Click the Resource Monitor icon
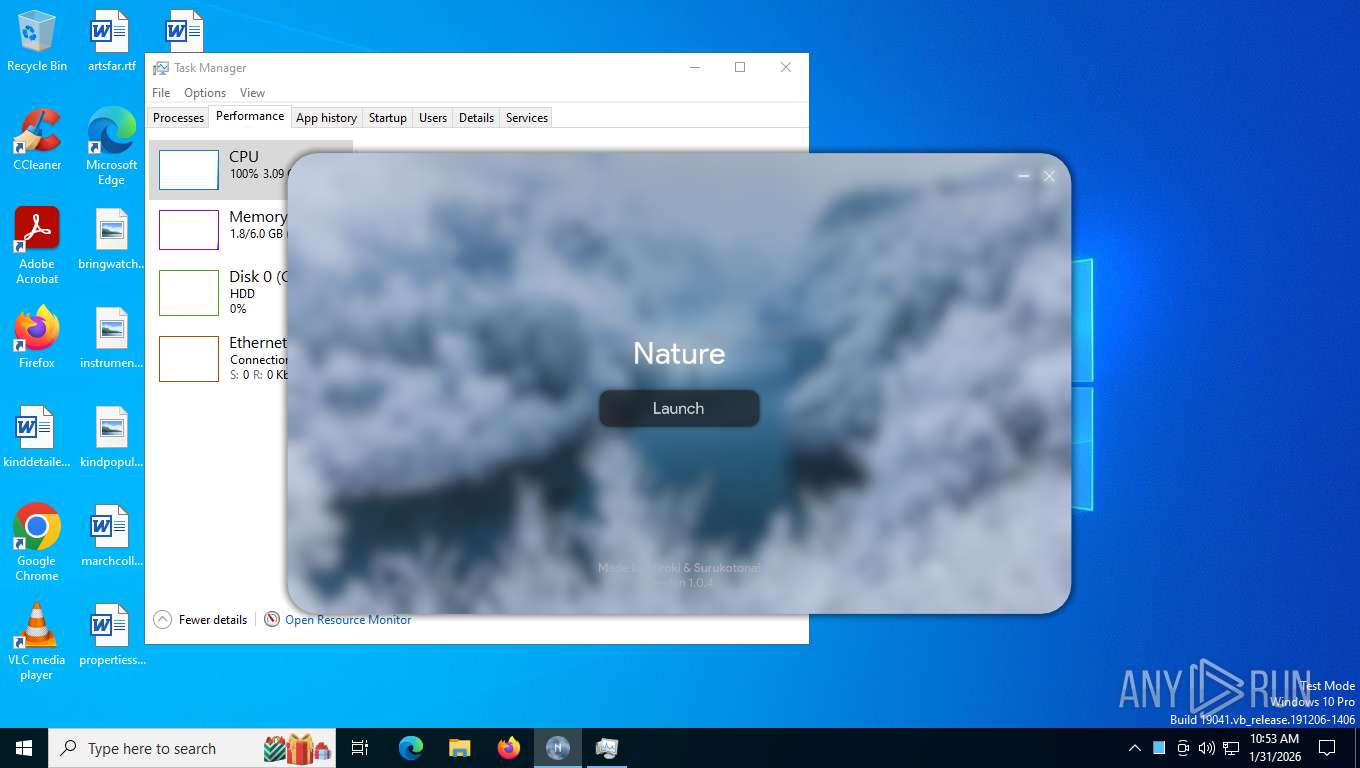The image size is (1360, 768). (272, 620)
